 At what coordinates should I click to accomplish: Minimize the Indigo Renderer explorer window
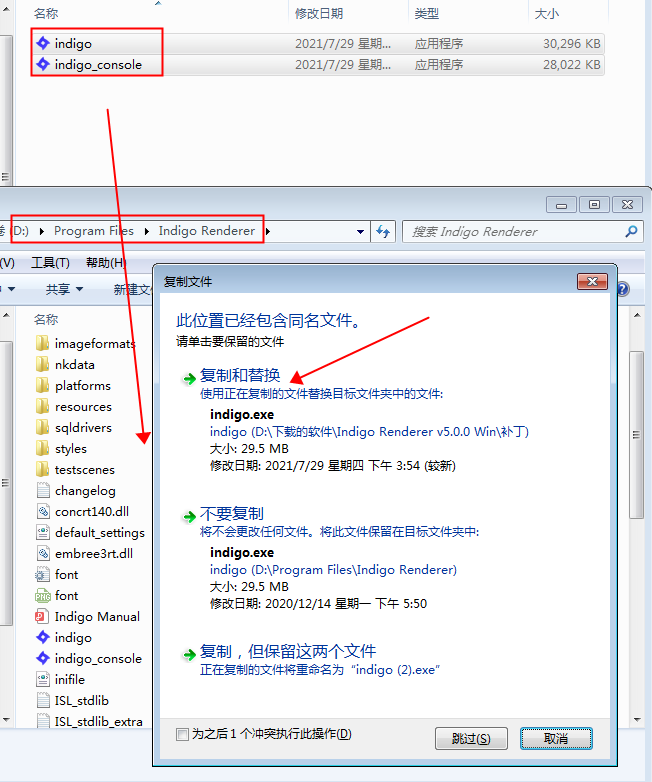coord(562,205)
